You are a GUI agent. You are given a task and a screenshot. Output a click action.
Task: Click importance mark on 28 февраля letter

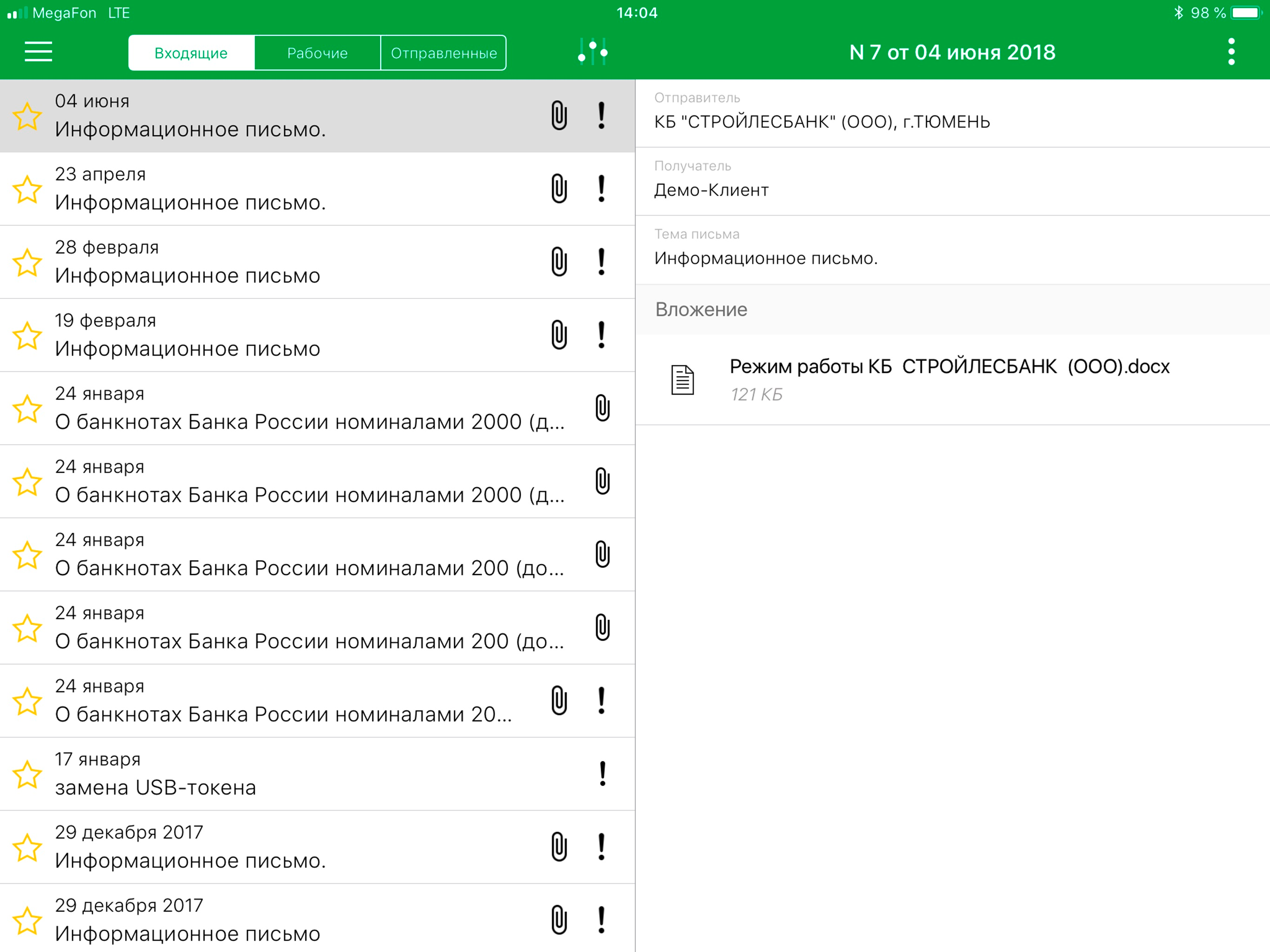coord(601,261)
